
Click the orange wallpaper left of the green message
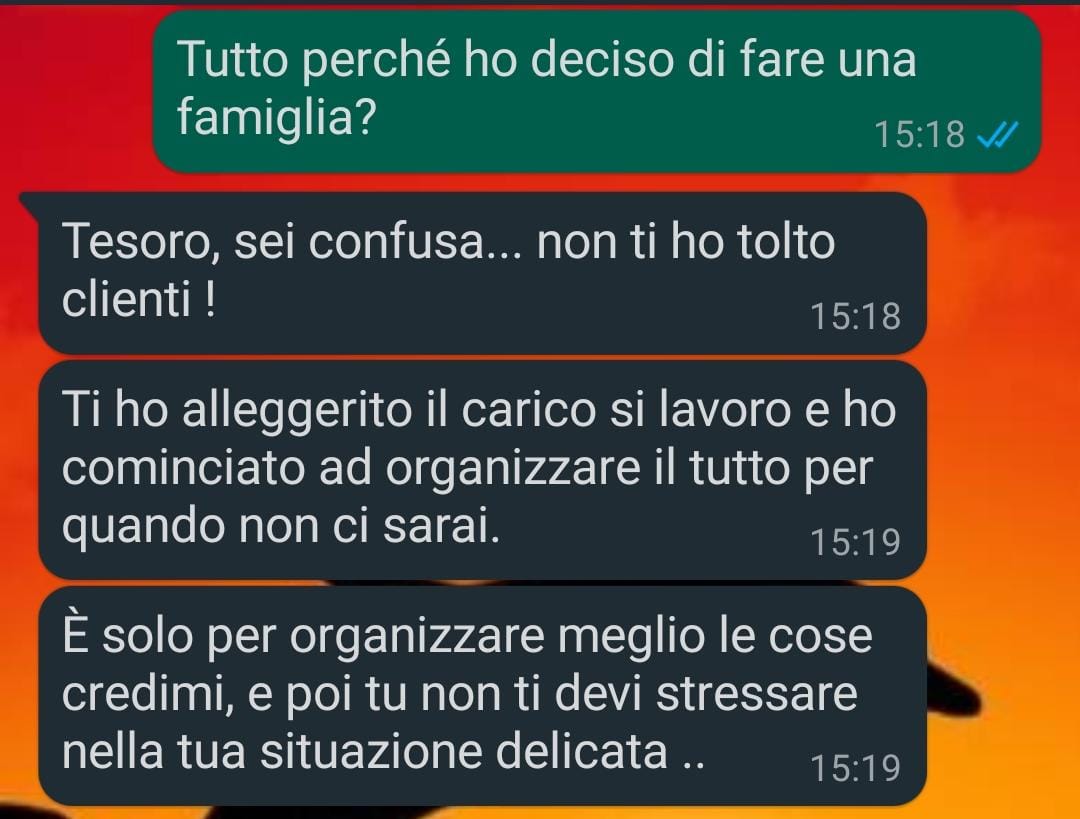click(76, 90)
